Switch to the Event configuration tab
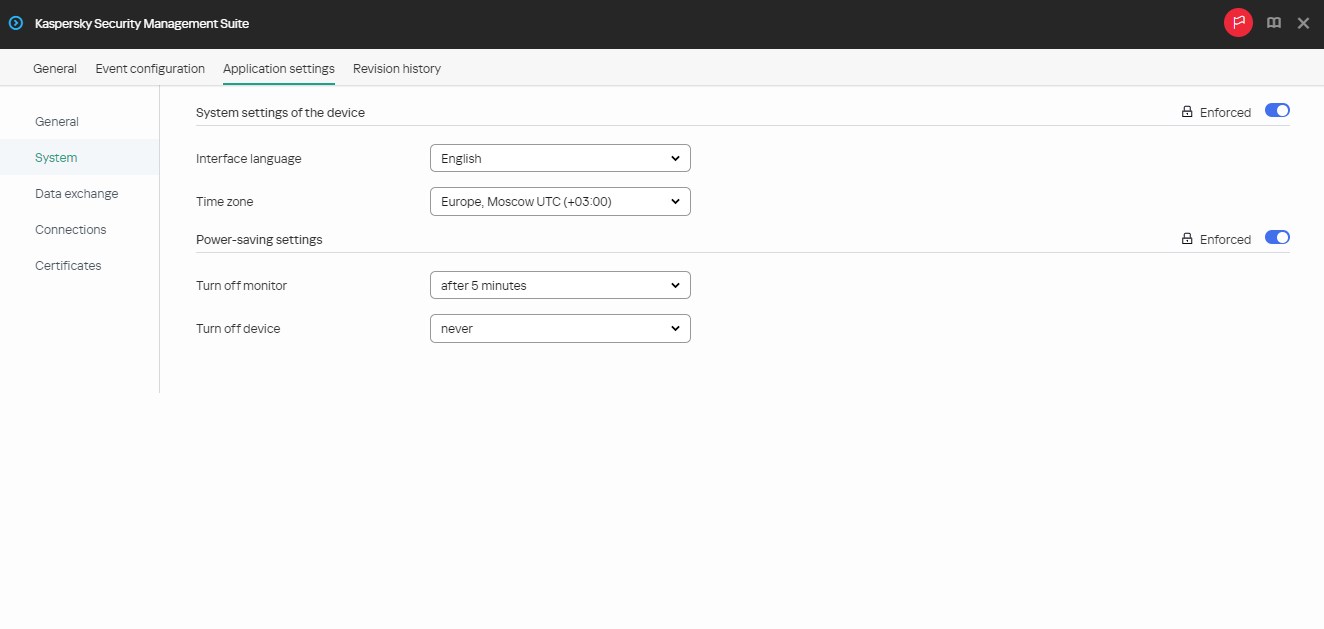Viewport: 1324px width, 629px height. [149, 68]
